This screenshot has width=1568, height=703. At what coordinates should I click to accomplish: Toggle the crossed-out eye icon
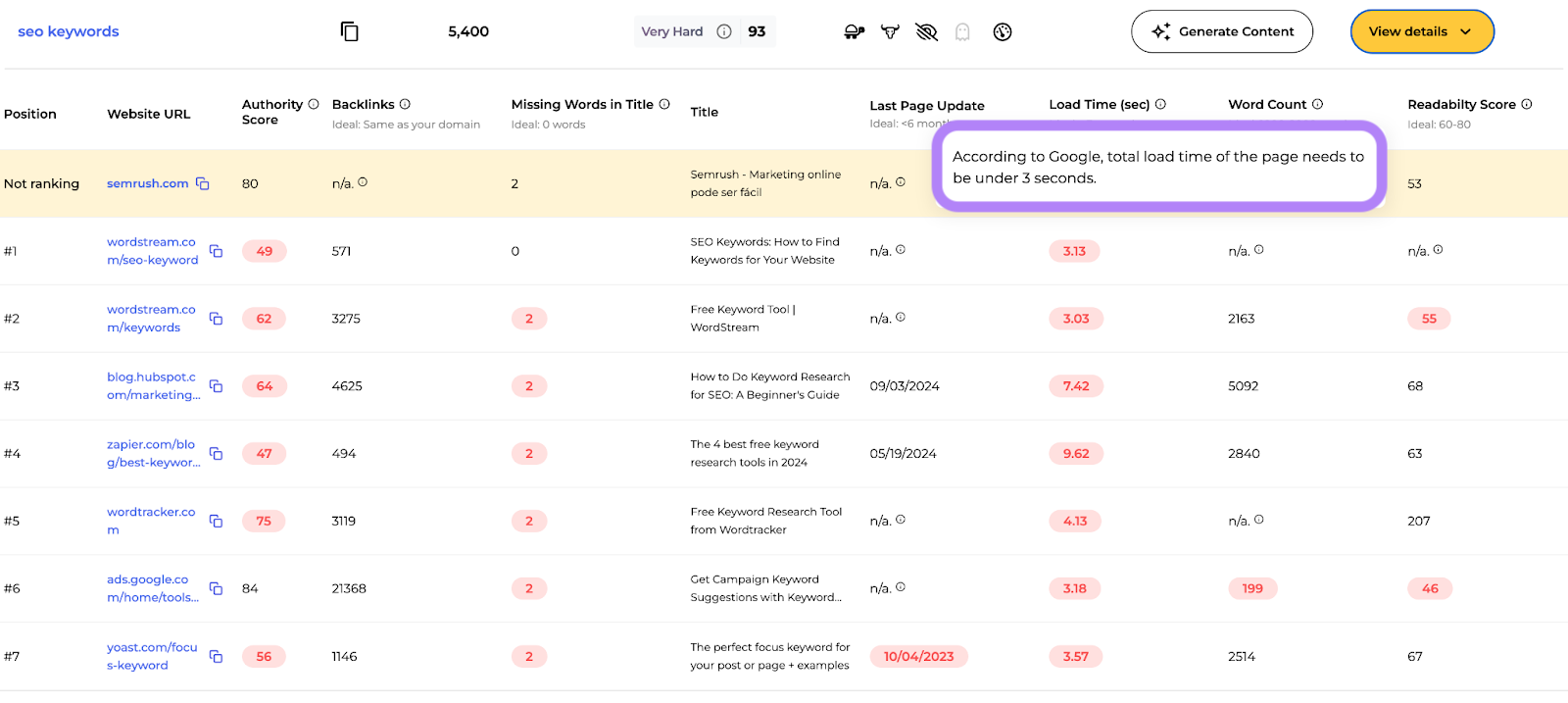pyautogui.click(x=926, y=32)
